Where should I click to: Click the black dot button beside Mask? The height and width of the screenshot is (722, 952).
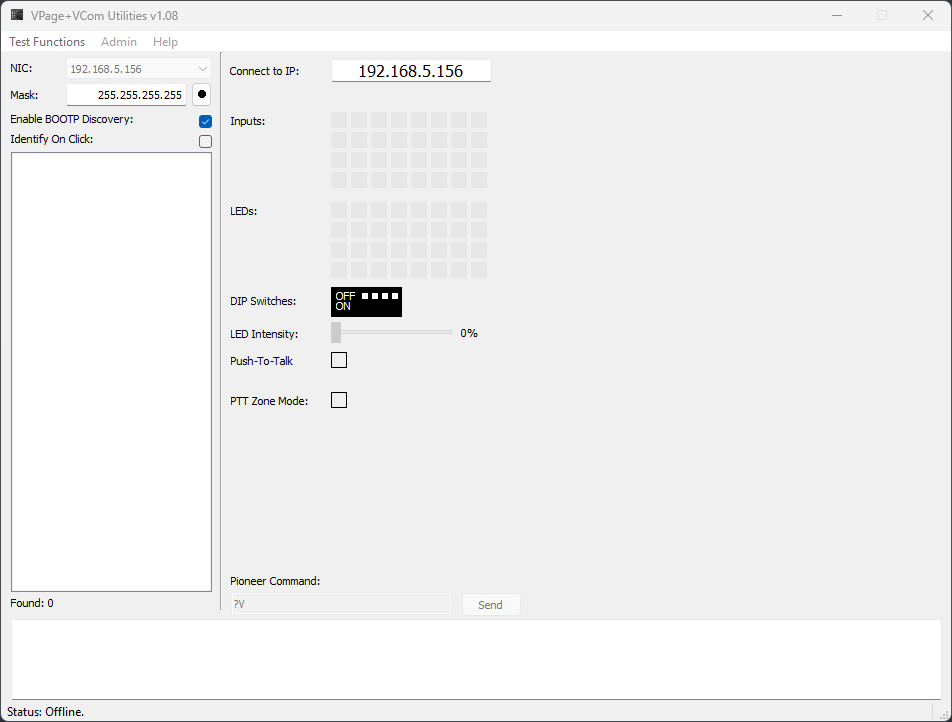pos(202,95)
